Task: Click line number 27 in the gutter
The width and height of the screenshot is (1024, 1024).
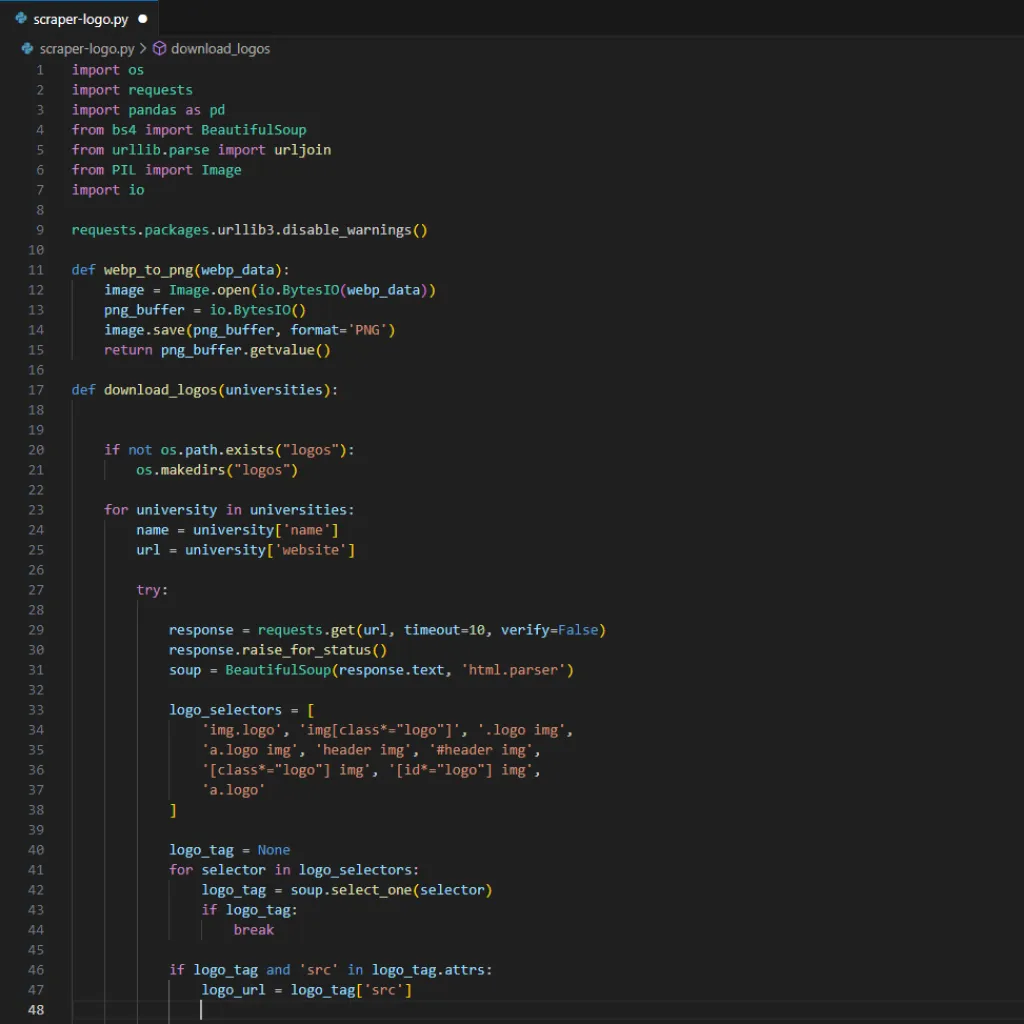Action: [36, 590]
